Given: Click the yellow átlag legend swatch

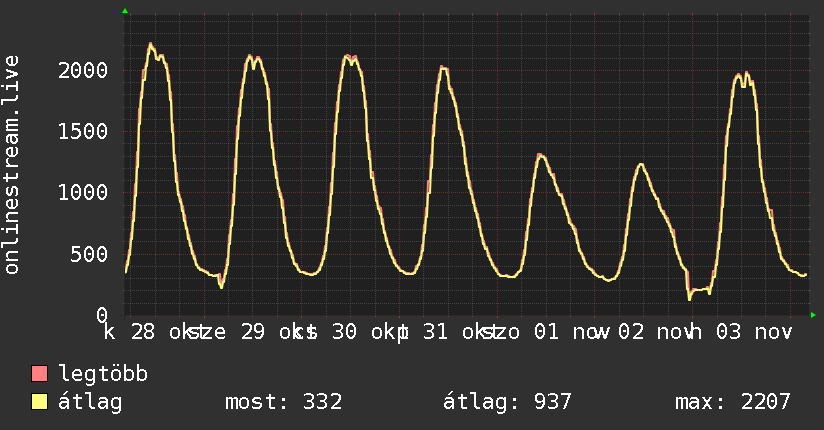Looking at the screenshot, I should pos(40,402).
